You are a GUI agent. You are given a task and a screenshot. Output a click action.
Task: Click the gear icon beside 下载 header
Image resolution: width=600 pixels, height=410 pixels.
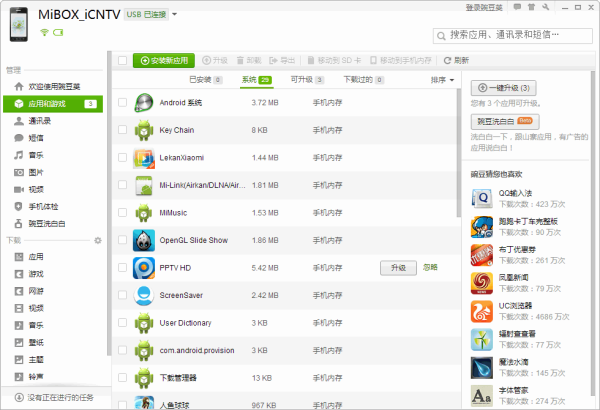(98, 240)
